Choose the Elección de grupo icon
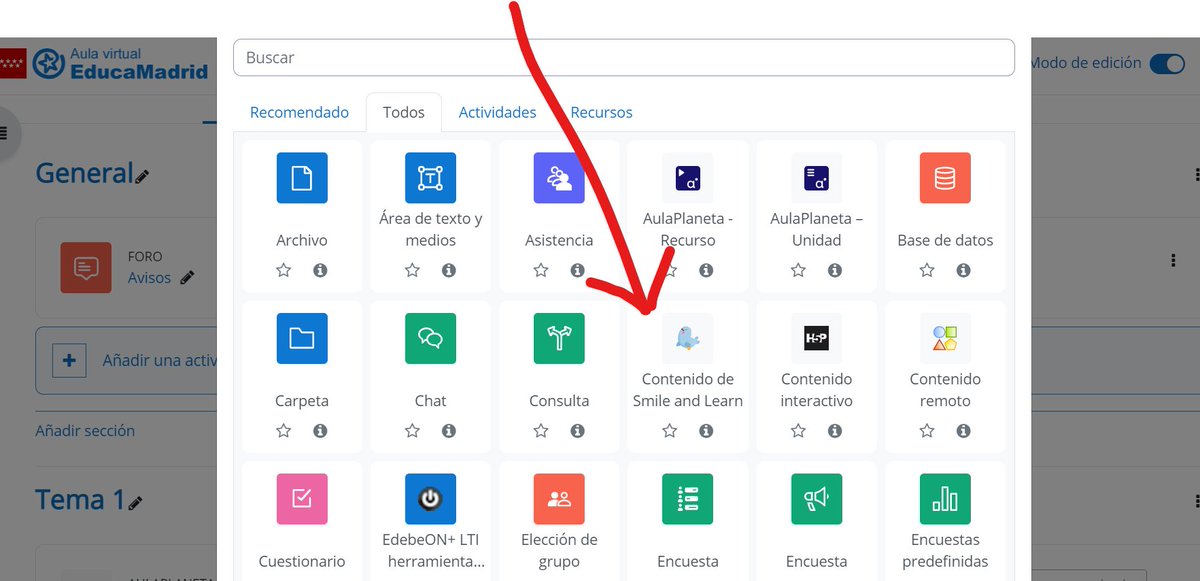Image resolution: width=1200 pixels, height=581 pixels. click(x=559, y=499)
